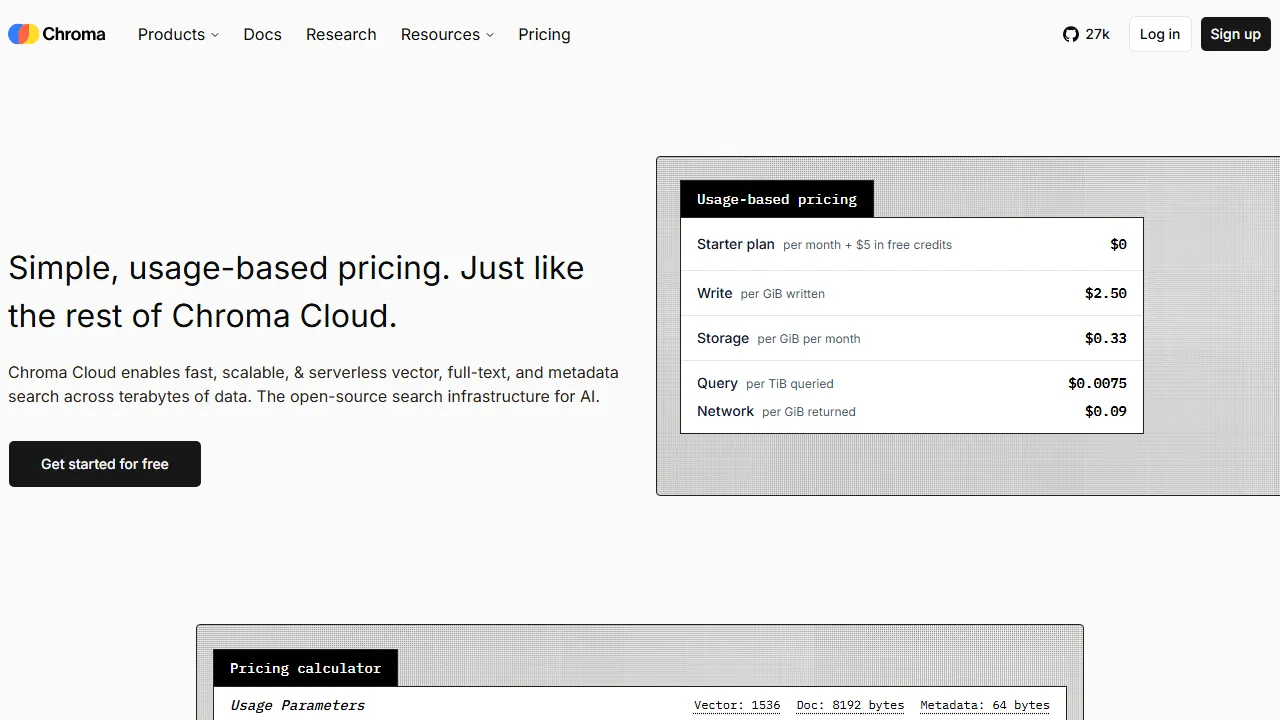Click the Write per GiB written label
The height and width of the screenshot is (720, 1280).
coord(761,293)
